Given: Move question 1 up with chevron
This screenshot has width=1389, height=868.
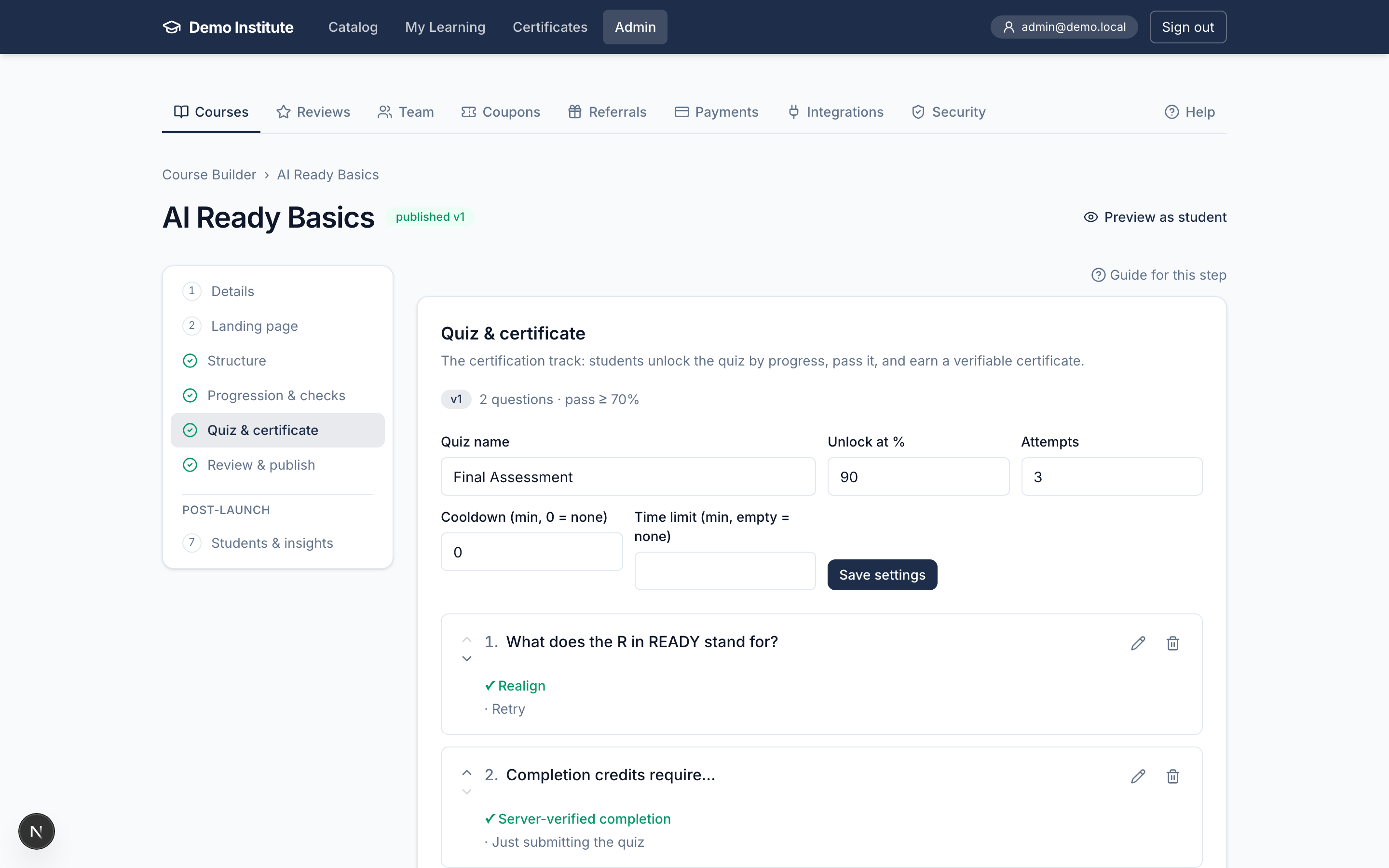Looking at the screenshot, I should pyautogui.click(x=467, y=639).
